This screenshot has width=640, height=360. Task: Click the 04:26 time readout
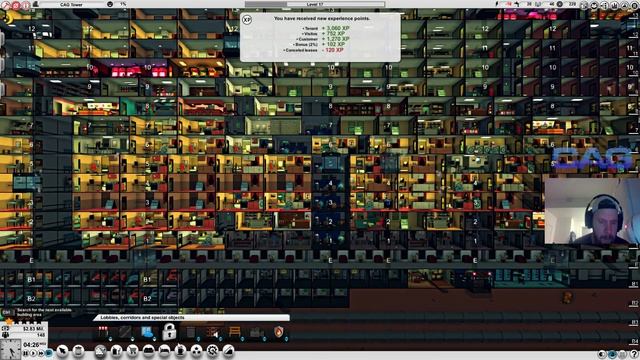31,345
